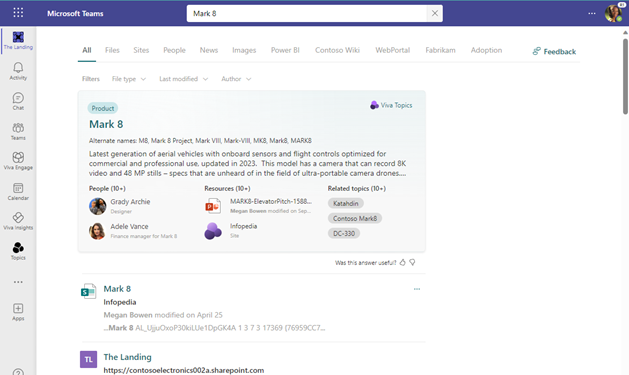Switch to the Images tab
This screenshot has width=629, height=375.
point(244,50)
